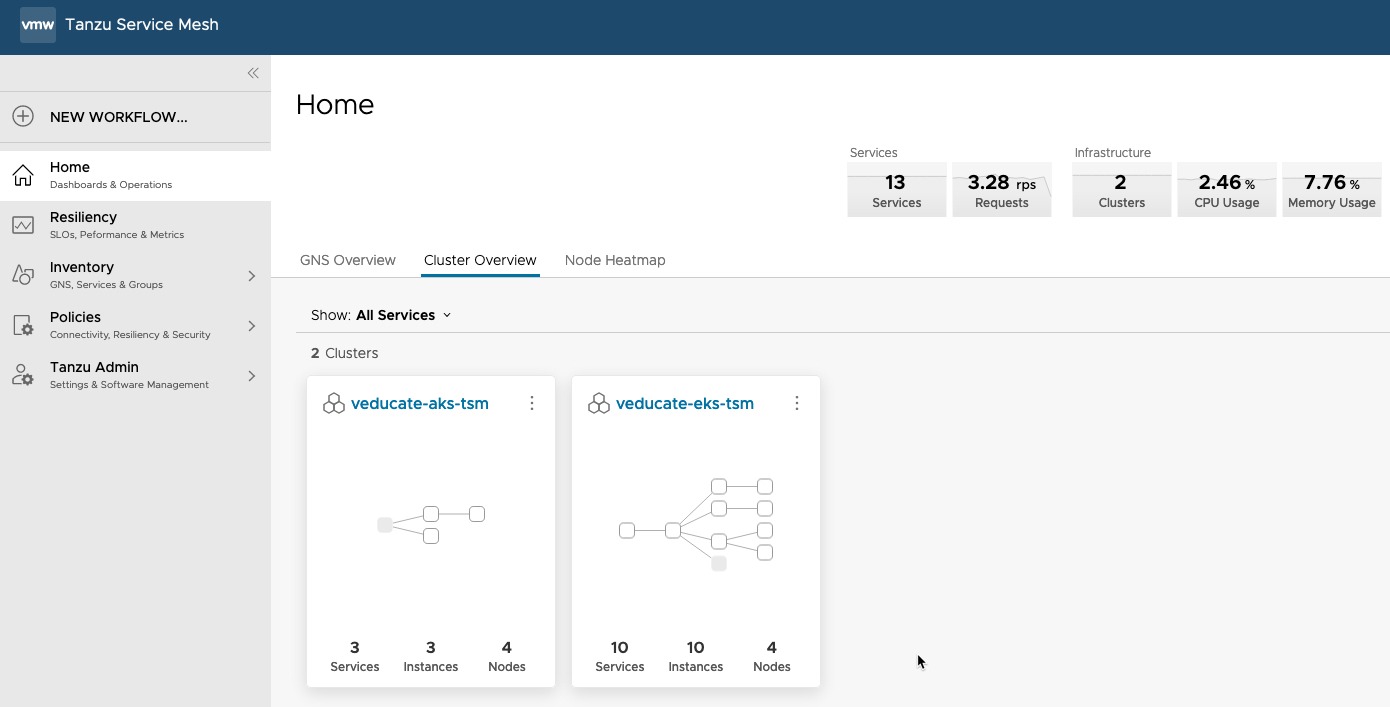Screen dimensions: 1390x707
Task: Open the veducate-eks-tsm cluster link
Action: coord(685,404)
